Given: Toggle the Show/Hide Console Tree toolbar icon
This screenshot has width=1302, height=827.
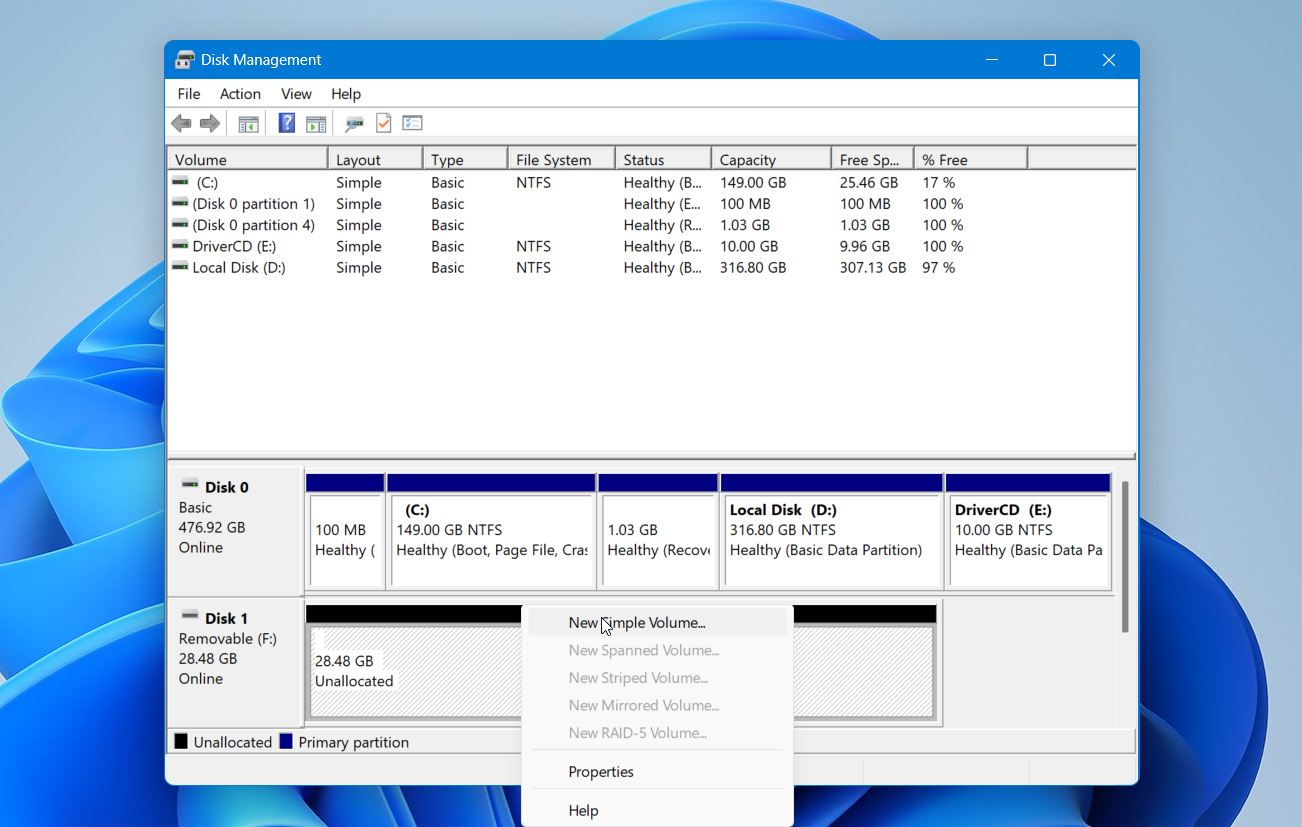Looking at the screenshot, I should (248, 124).
